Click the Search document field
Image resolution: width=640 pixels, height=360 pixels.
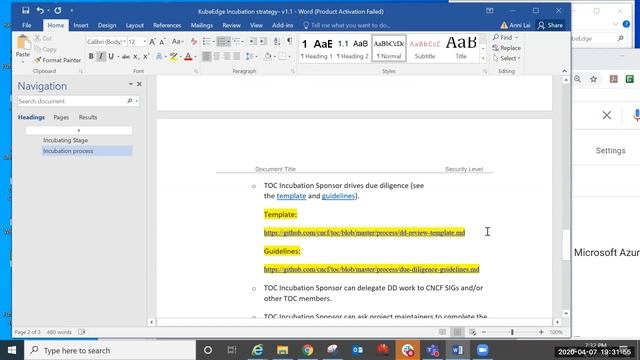click(73, 101)
